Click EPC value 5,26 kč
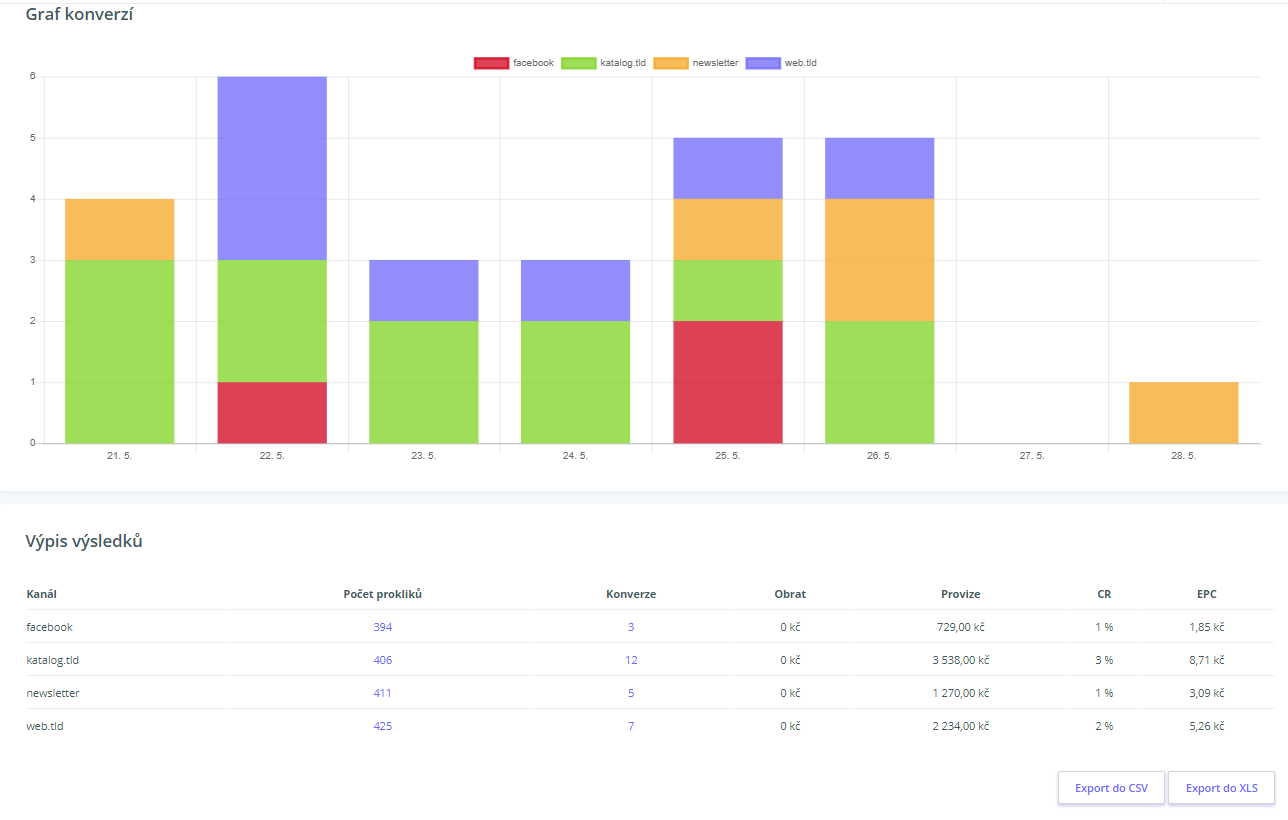The height and width of the screenshot is (820, 1288). (x=1207, y=726)
